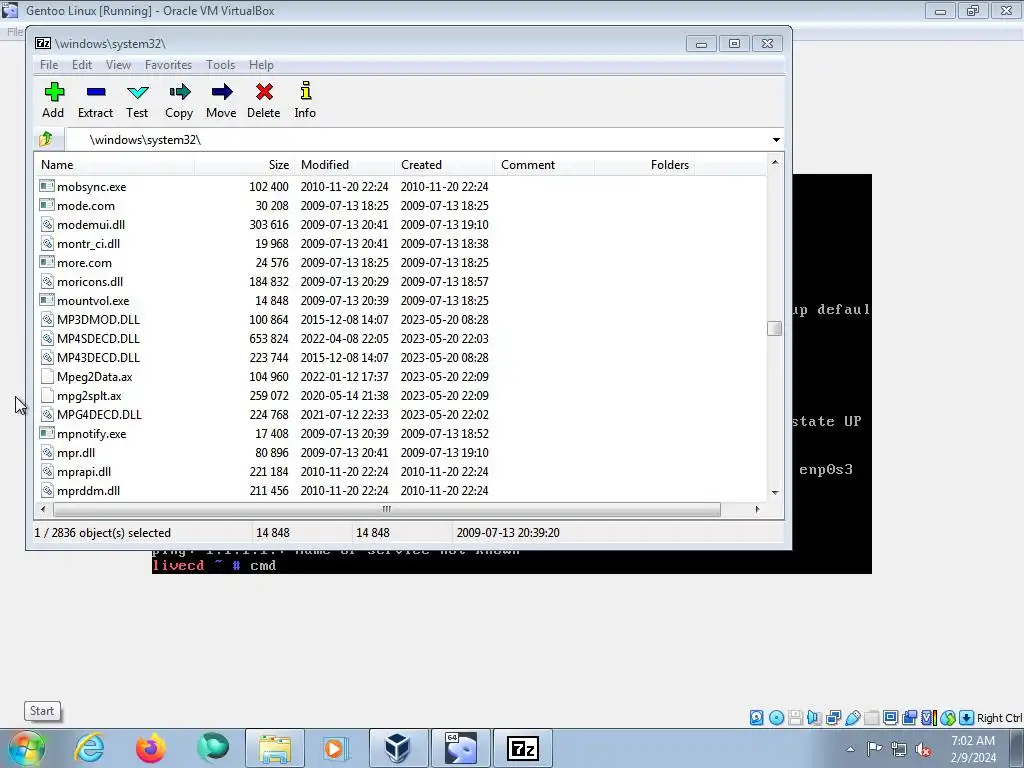
Task: Click the network tray icon
Action: (x=899, y=750)
